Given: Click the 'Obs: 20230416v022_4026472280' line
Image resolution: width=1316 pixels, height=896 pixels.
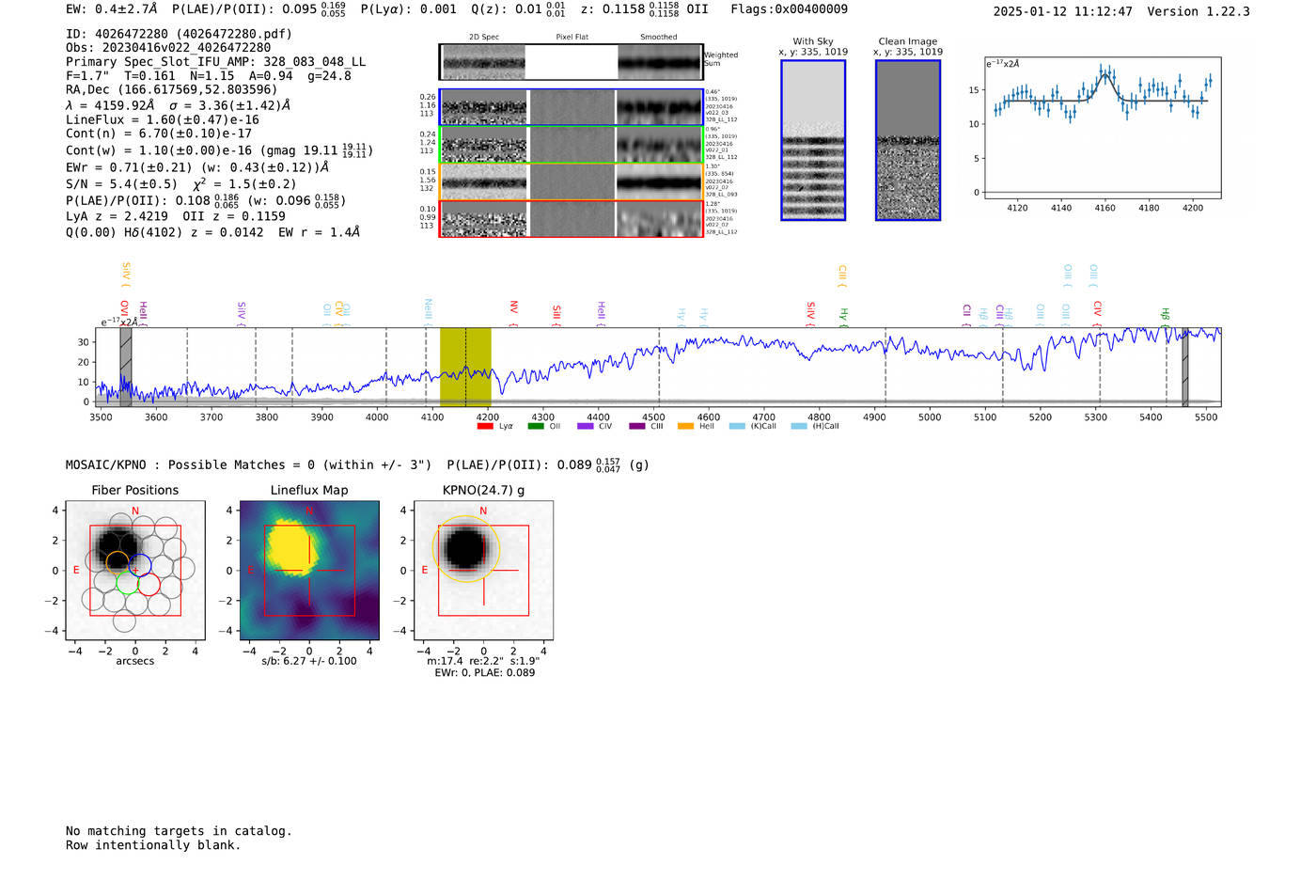Looking at the screenshot, I should [168, 48].
